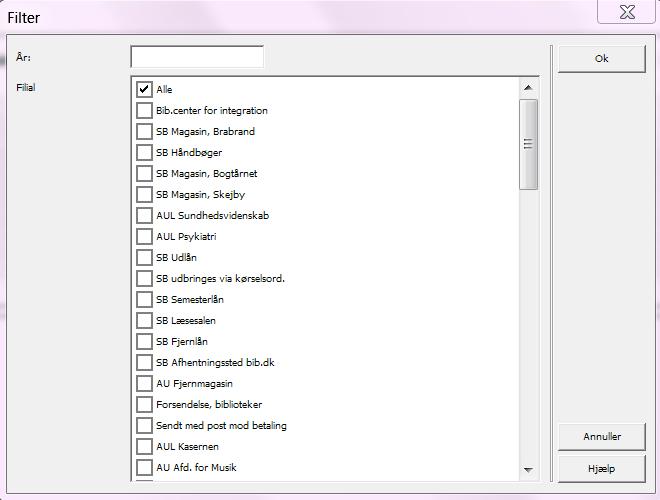Open Hjælp for this dialog
This screenshot has height=500, width=660.
click(601, 468)
